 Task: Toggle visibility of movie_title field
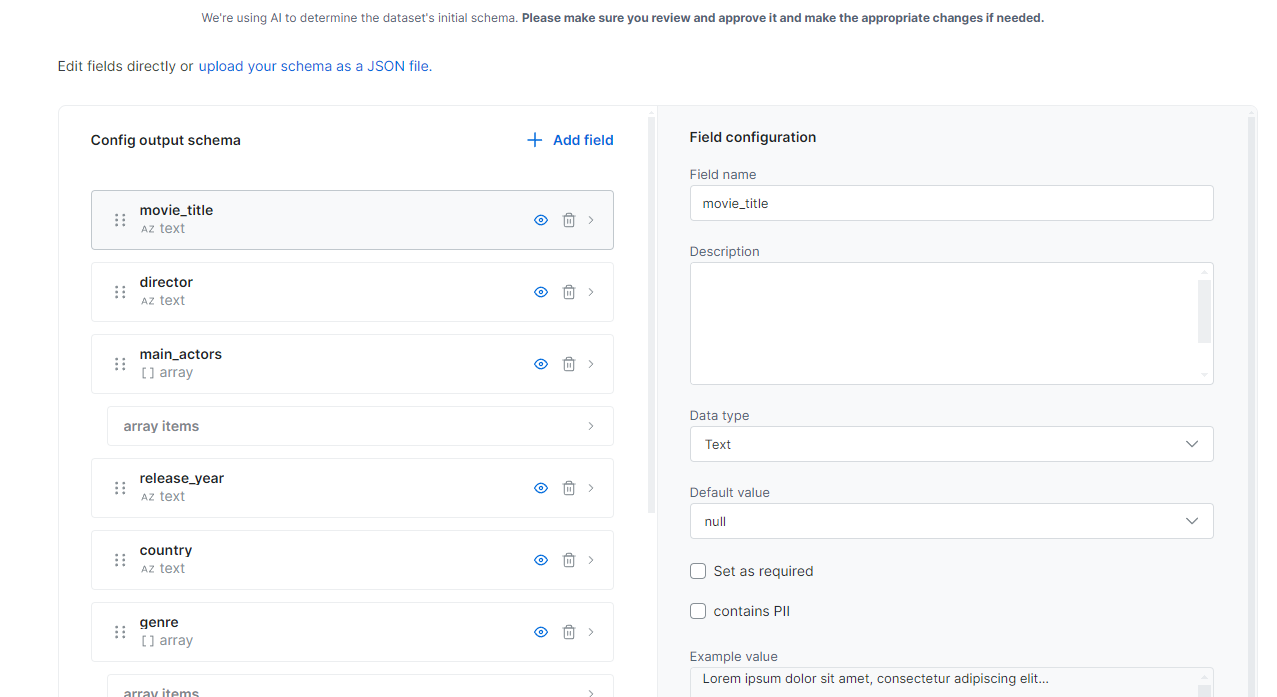541,220
